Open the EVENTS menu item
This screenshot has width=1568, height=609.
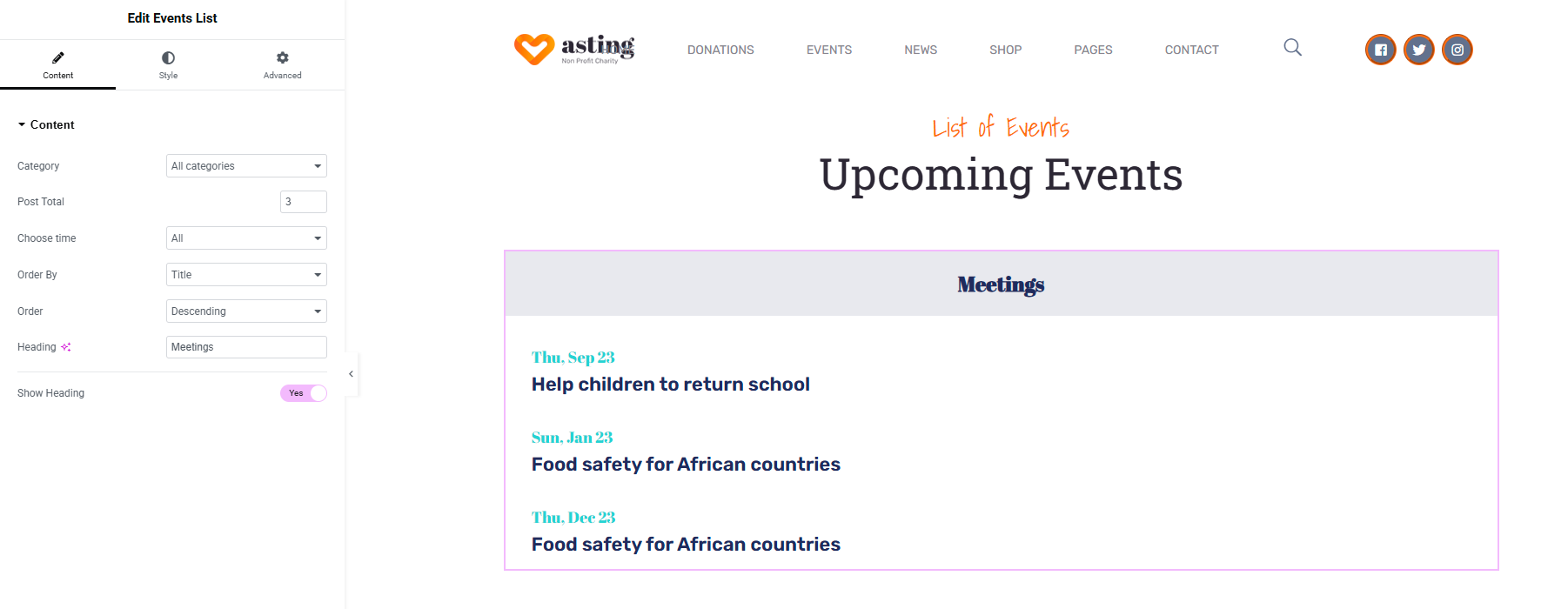coord(829,50)
